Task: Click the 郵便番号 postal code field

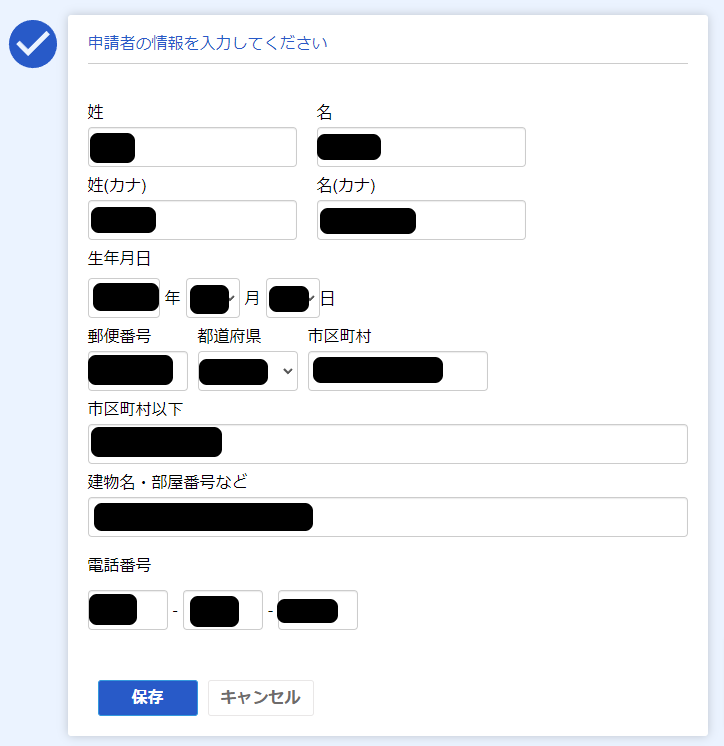Action: pos(137,371)
